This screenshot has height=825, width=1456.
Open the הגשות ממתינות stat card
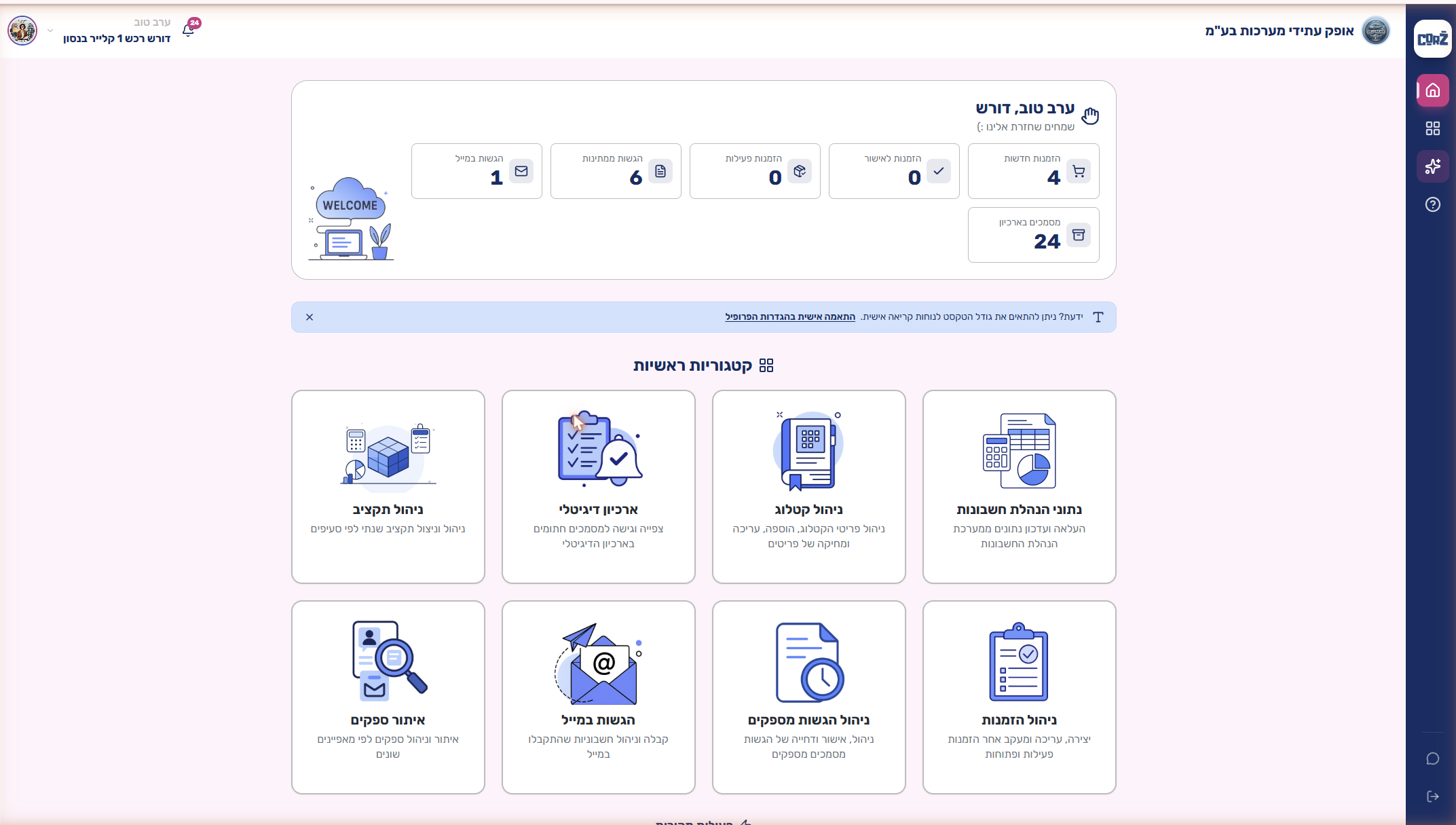point(616,171)
